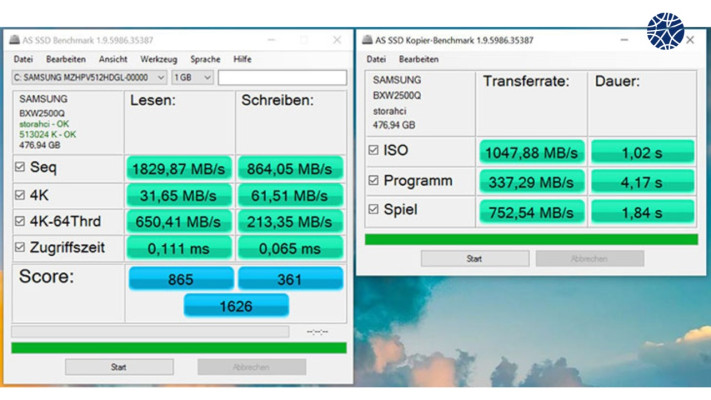Screen dimensions: 711x400
Task: Click the Schreiben column header
Action: [278, 100]
